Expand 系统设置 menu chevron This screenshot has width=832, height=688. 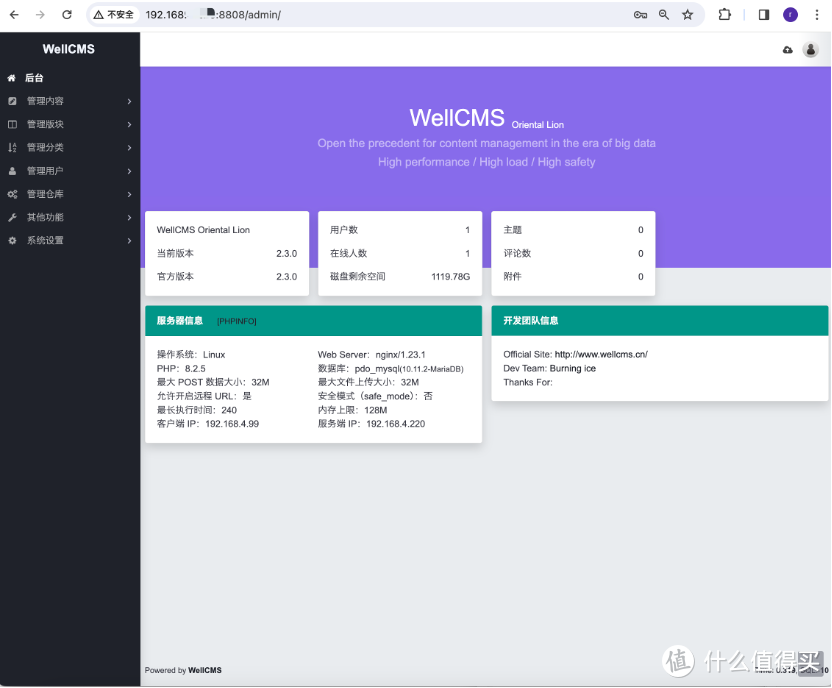129,240
